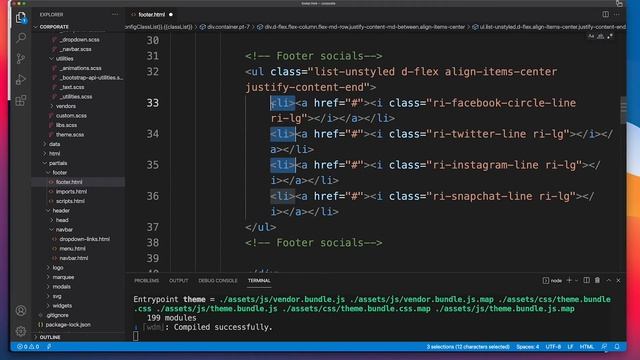Open the launch profile dropdown beside plus

(576, 280)
